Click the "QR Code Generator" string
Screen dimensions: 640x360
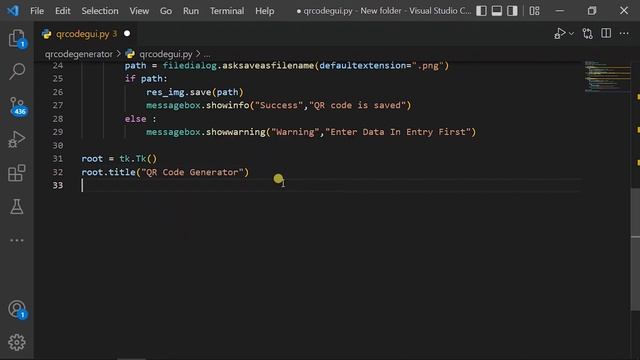[192, 172]
